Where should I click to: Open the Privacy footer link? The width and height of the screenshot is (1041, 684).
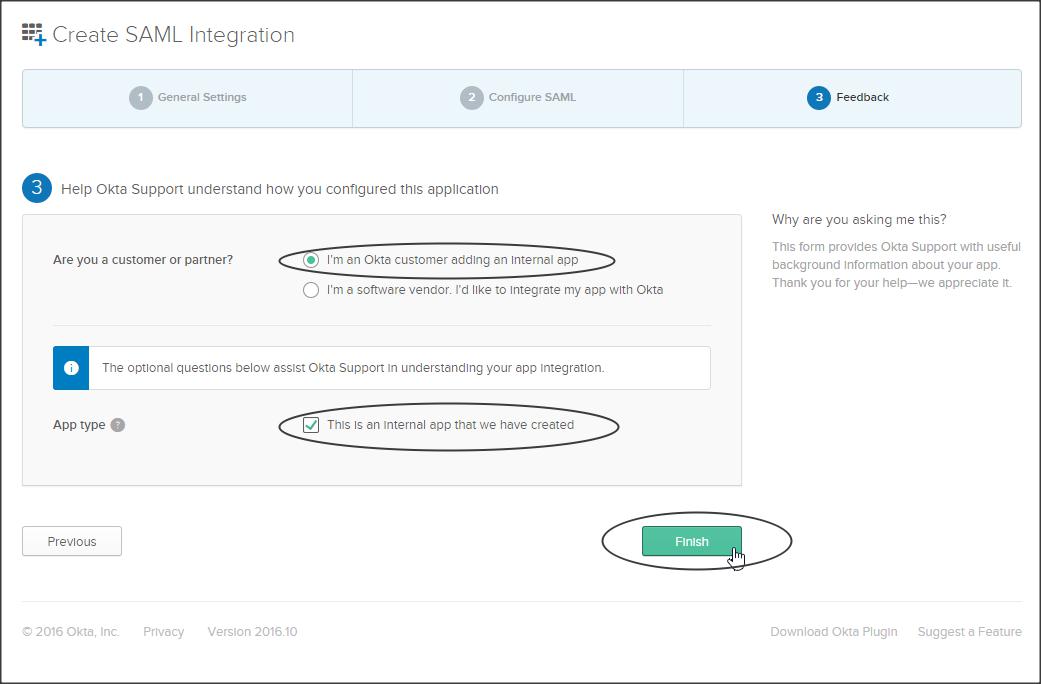pyautogui.click(x=163, y=632)
